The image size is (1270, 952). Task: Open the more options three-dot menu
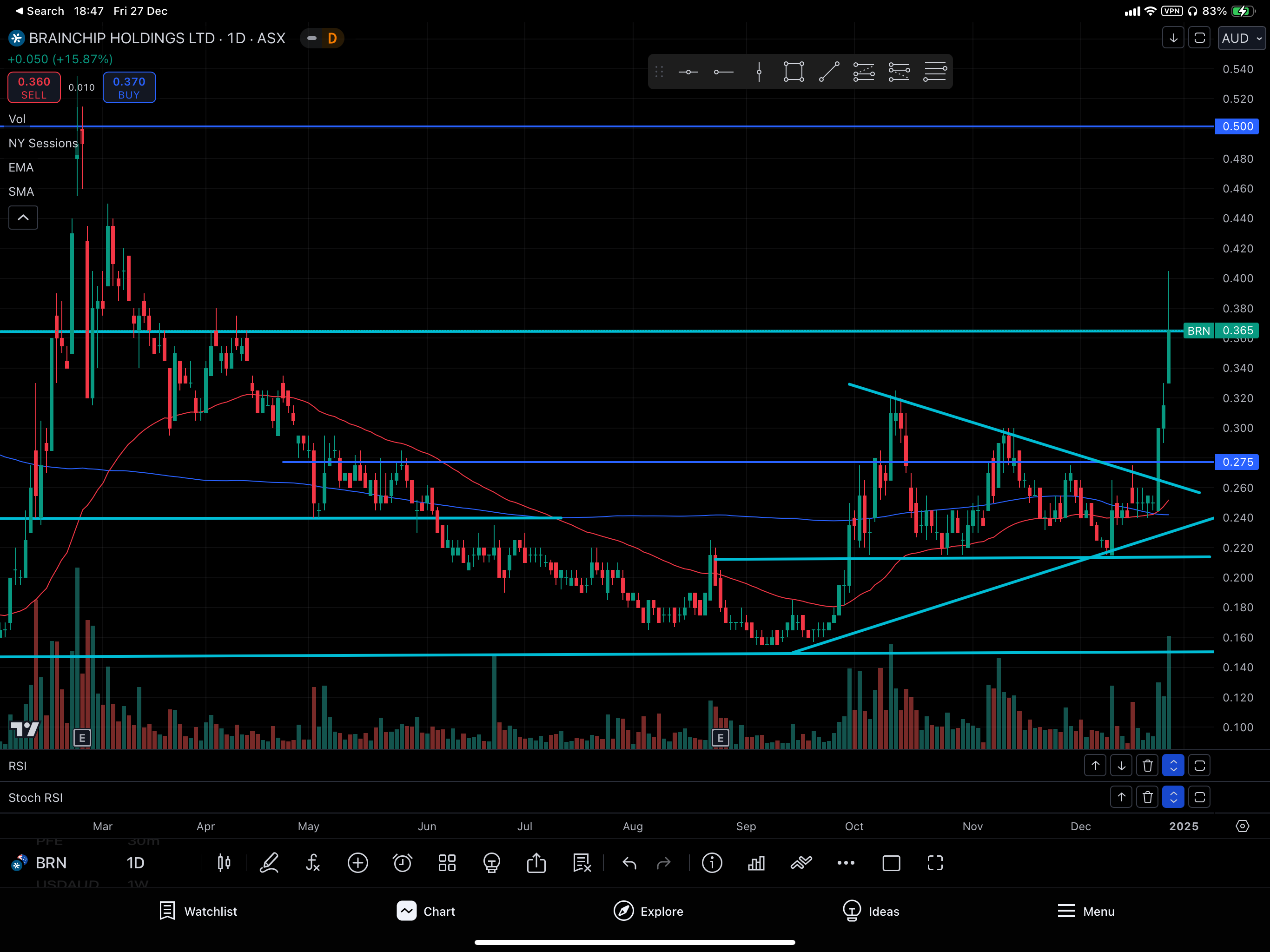[x=846, y=862]
